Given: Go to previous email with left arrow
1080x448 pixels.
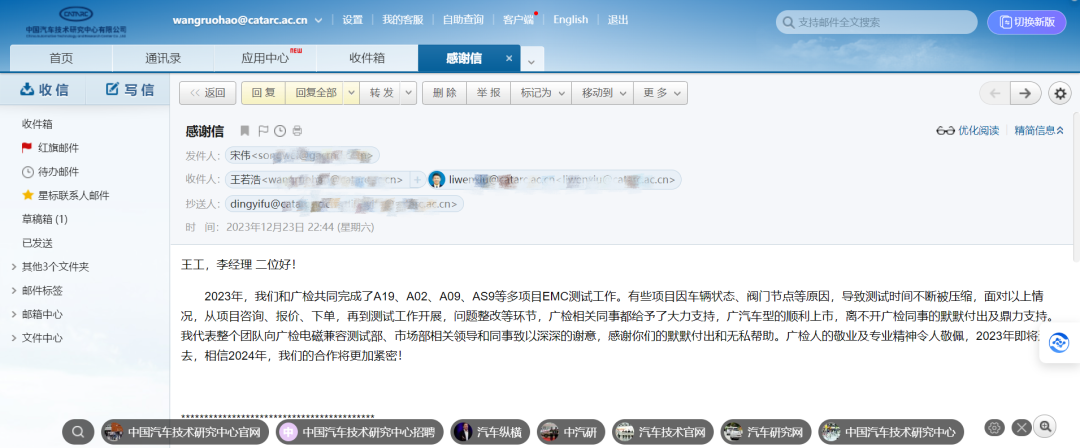Looking at the screenshot, I should 995,93.
